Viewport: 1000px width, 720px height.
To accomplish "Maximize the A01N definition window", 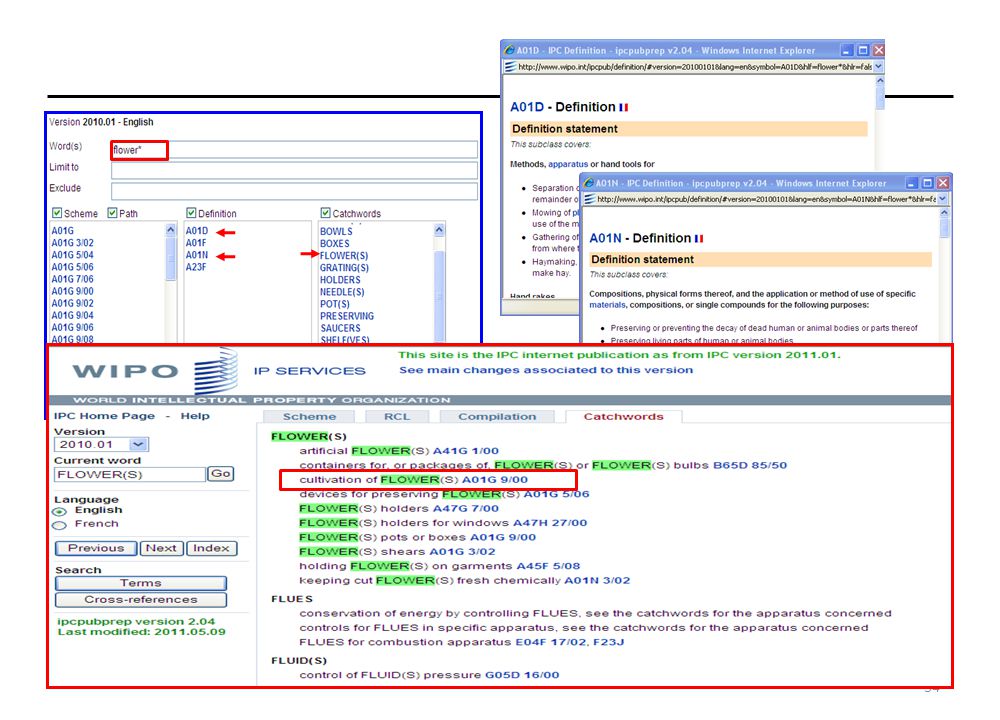I will tap(927, 183).
